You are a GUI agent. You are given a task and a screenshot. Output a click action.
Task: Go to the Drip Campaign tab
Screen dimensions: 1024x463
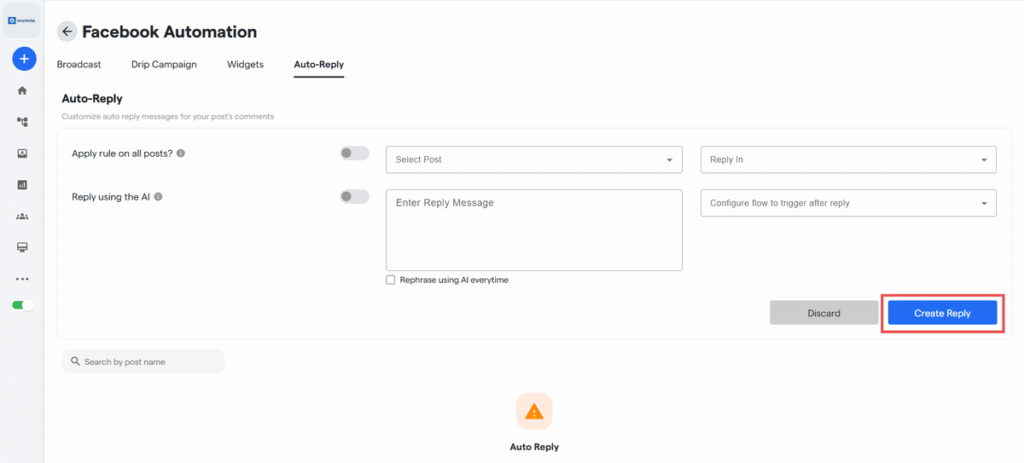164,65
